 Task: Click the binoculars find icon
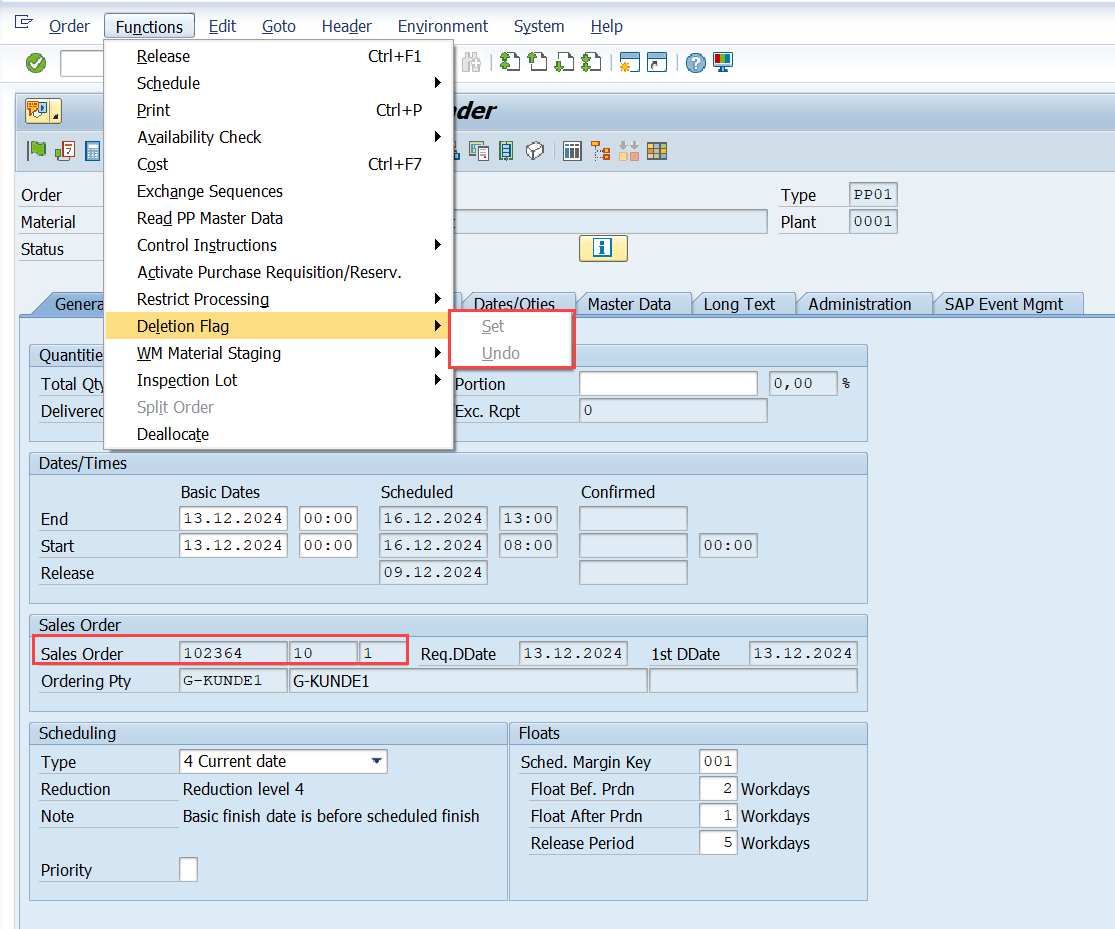(x=471, y=63)
